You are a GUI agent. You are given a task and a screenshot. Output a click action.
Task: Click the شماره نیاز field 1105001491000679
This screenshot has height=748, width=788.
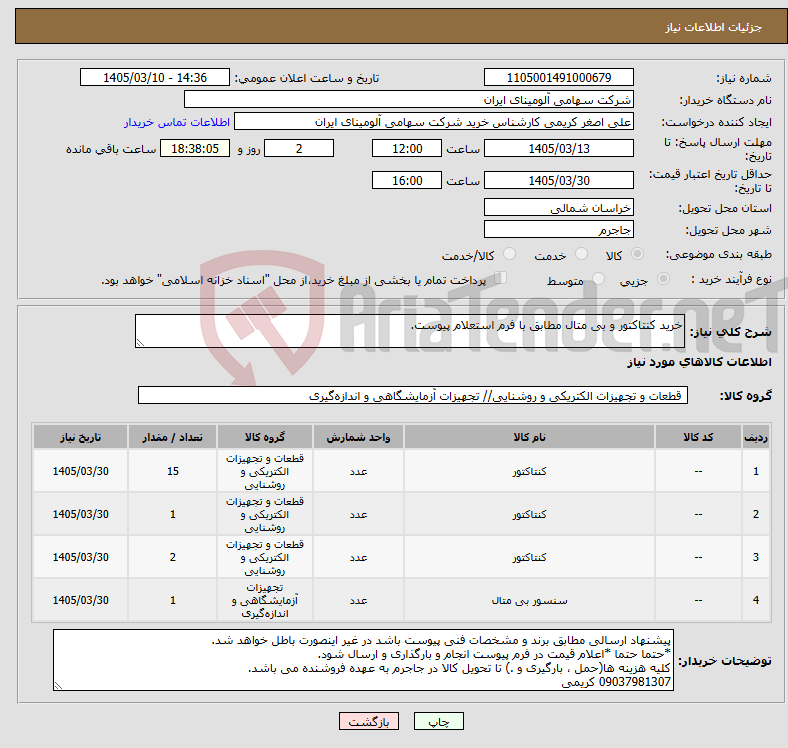point(558,77)
